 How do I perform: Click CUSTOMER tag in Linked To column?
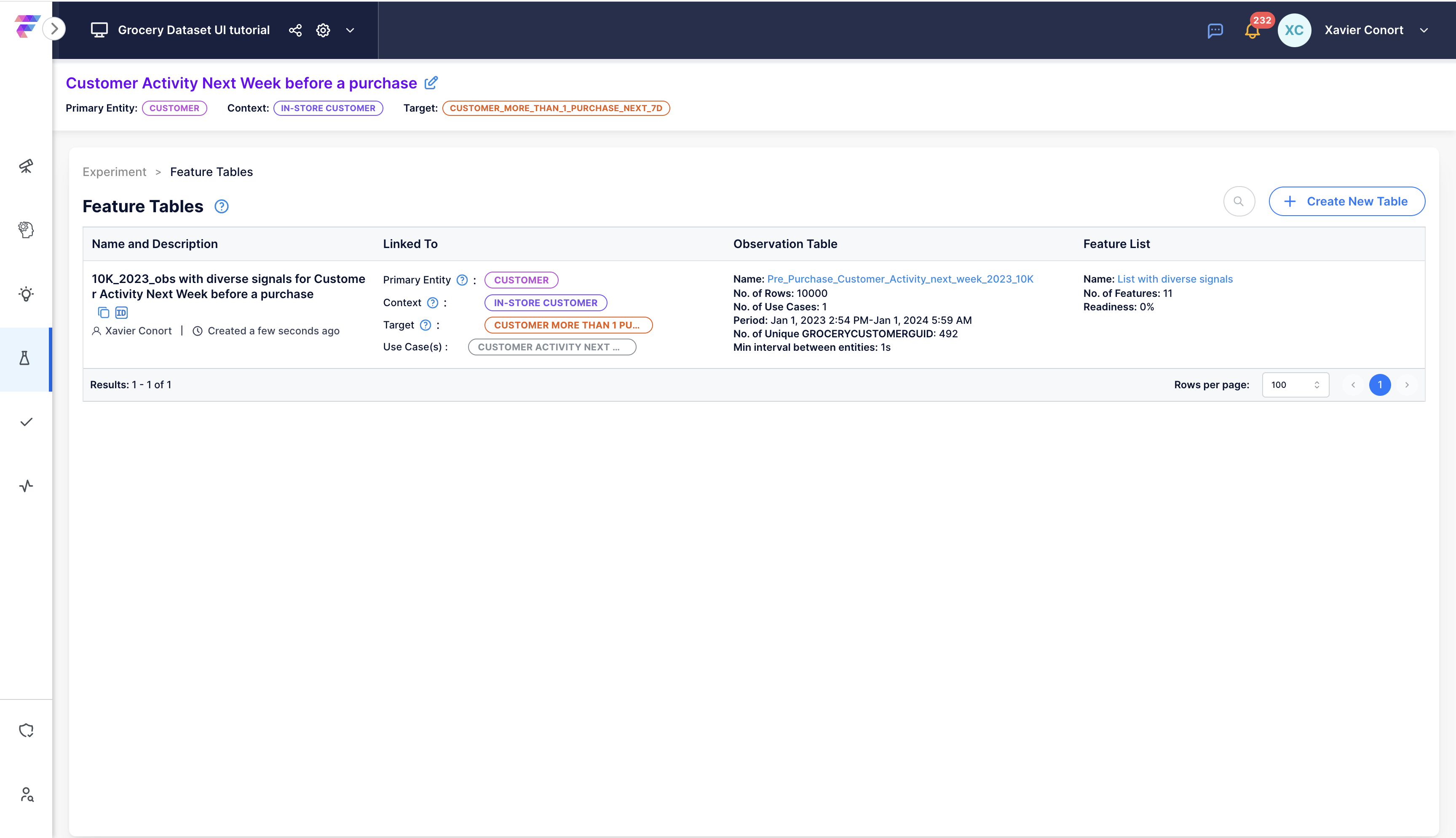pos(522,280)
